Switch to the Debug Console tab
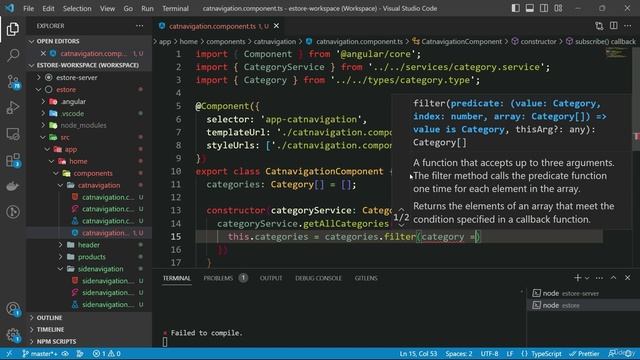Image resolution: width=640 pixels, height=360 pixels. point(318,278)
